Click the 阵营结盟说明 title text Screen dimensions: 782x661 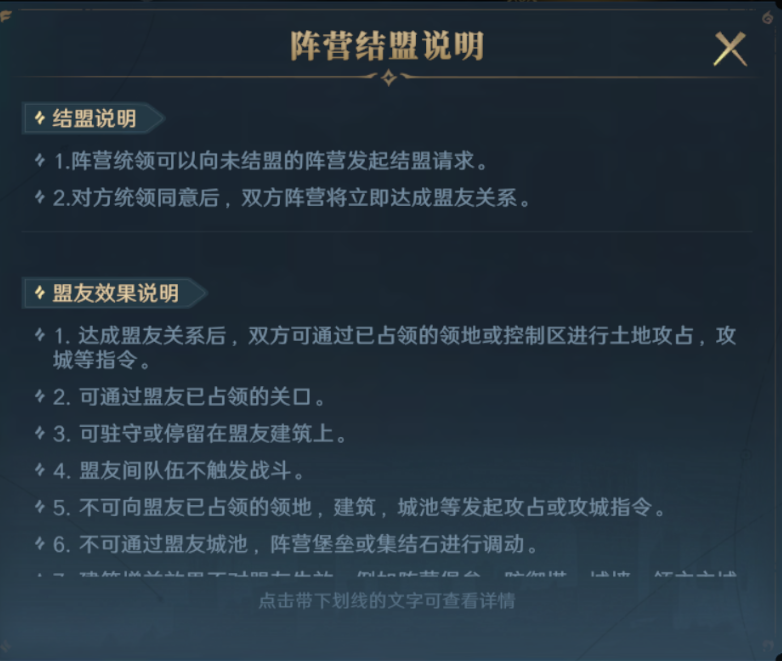388,46
